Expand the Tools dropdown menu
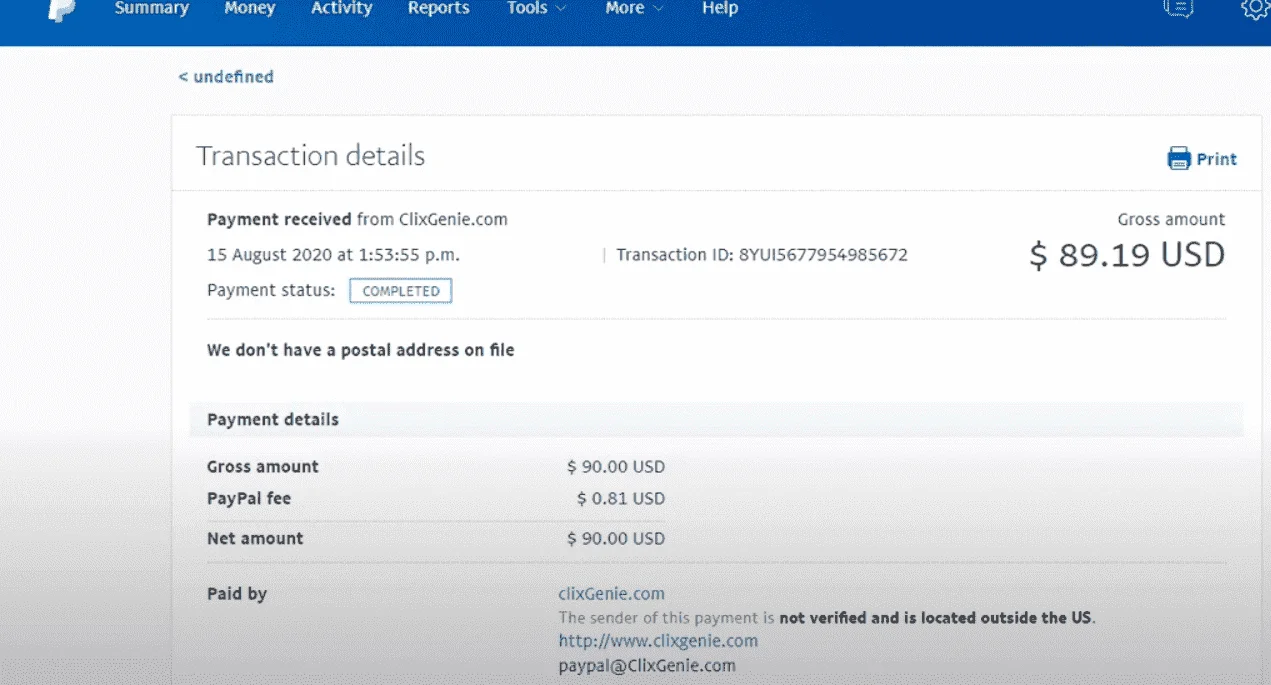The height and width of the screenshot is (685, 1271). pos(536,8)
